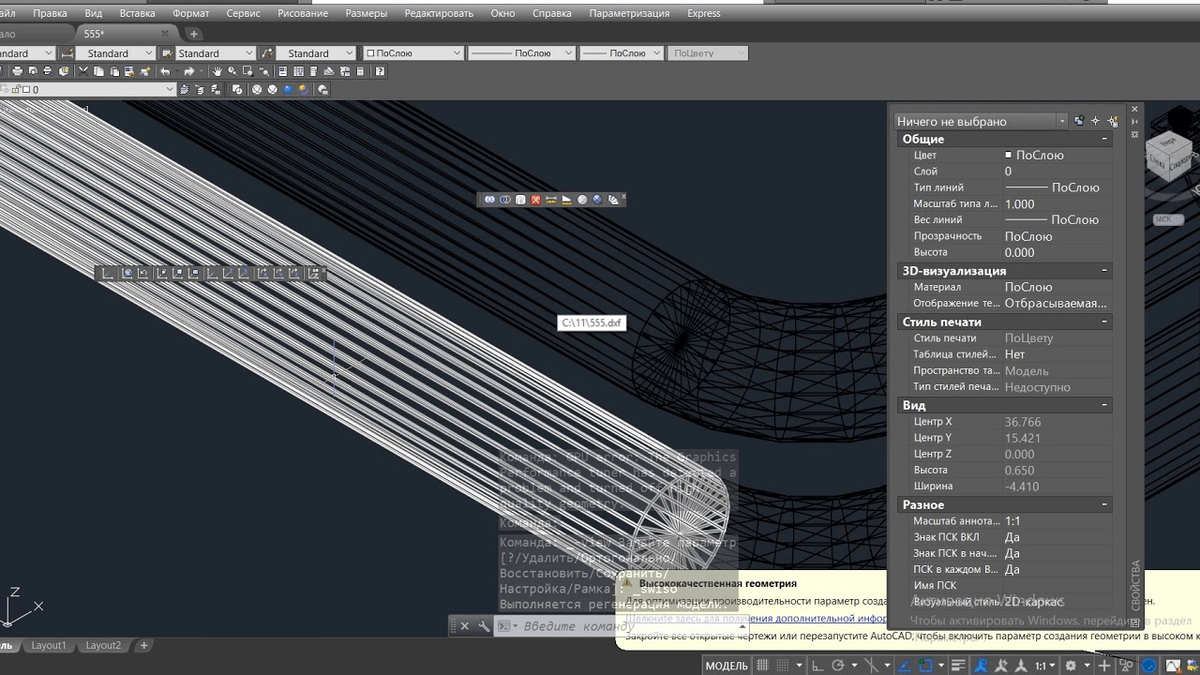Click the Union icon in the floating solid editing toolbar
Image resolution: width=1200 pixels, height=675 pixels.
coord(490,200)
